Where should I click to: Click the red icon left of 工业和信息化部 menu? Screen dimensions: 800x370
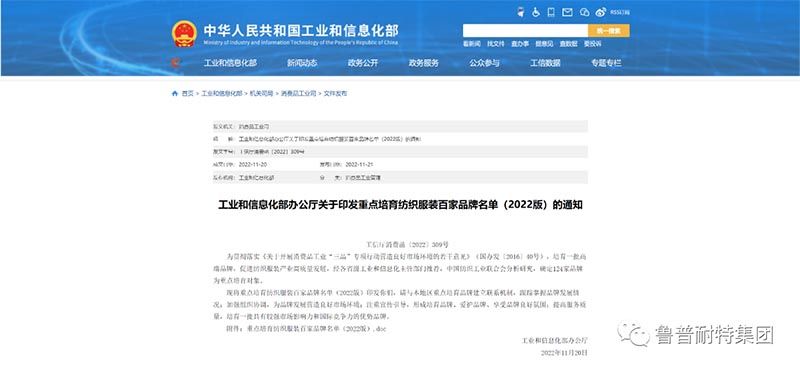point(176,63)
